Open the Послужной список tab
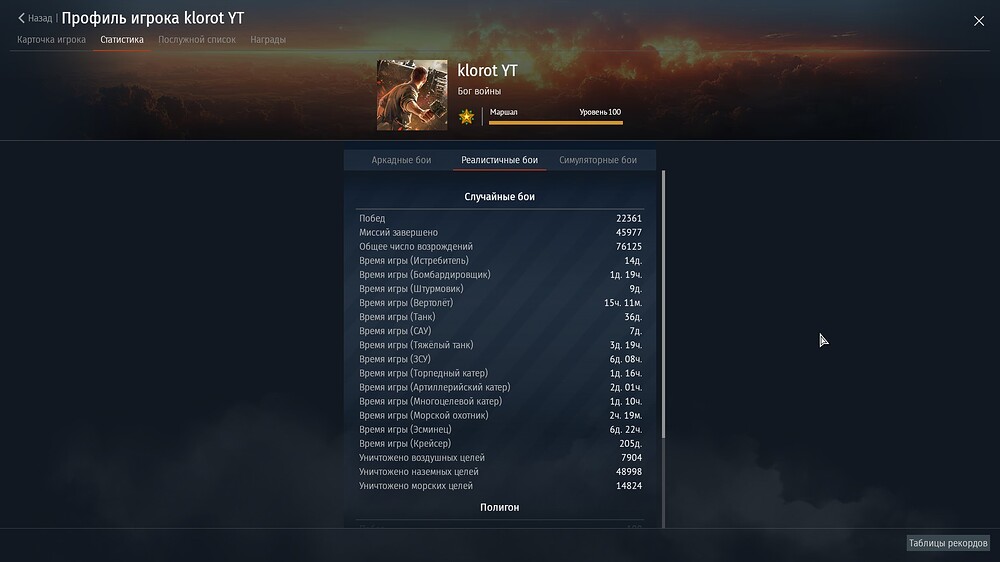 coord(196,40)
